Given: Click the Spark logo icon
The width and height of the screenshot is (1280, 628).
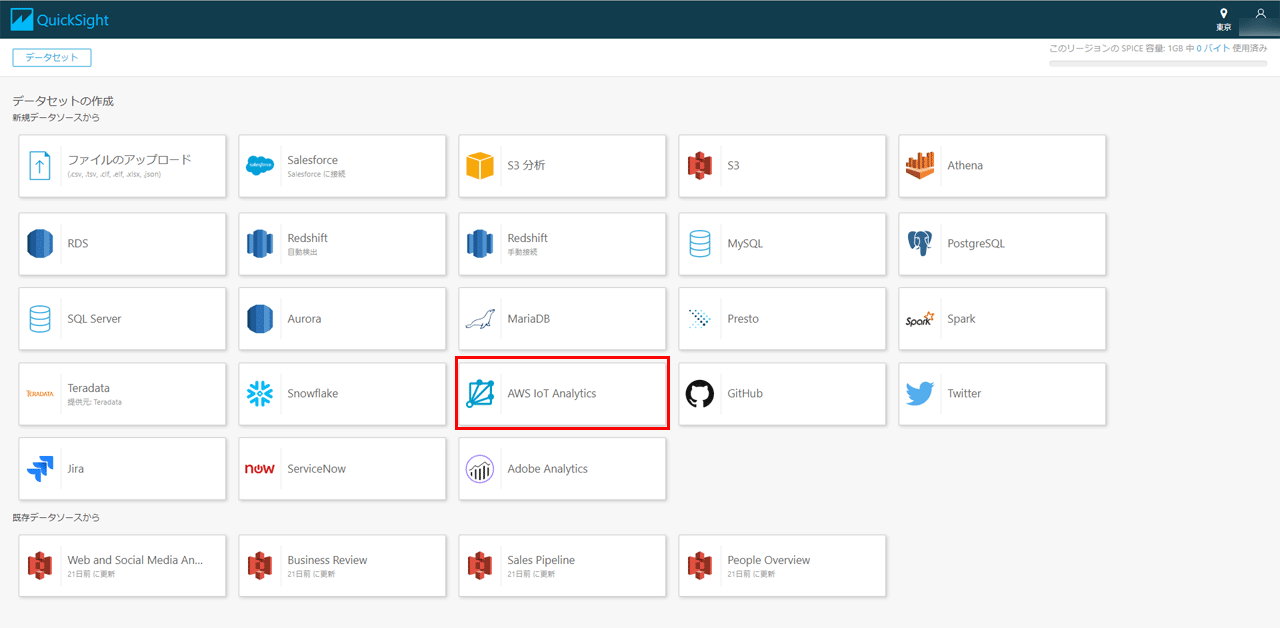Looking at the screenshot, I should coord(919,319).
